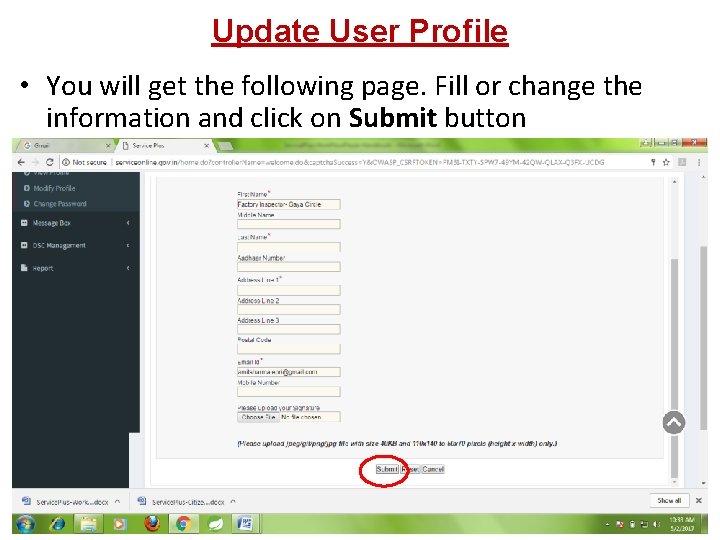Open the green leaf app in taskbar
720x540 pixels.
tap(215, 523)
